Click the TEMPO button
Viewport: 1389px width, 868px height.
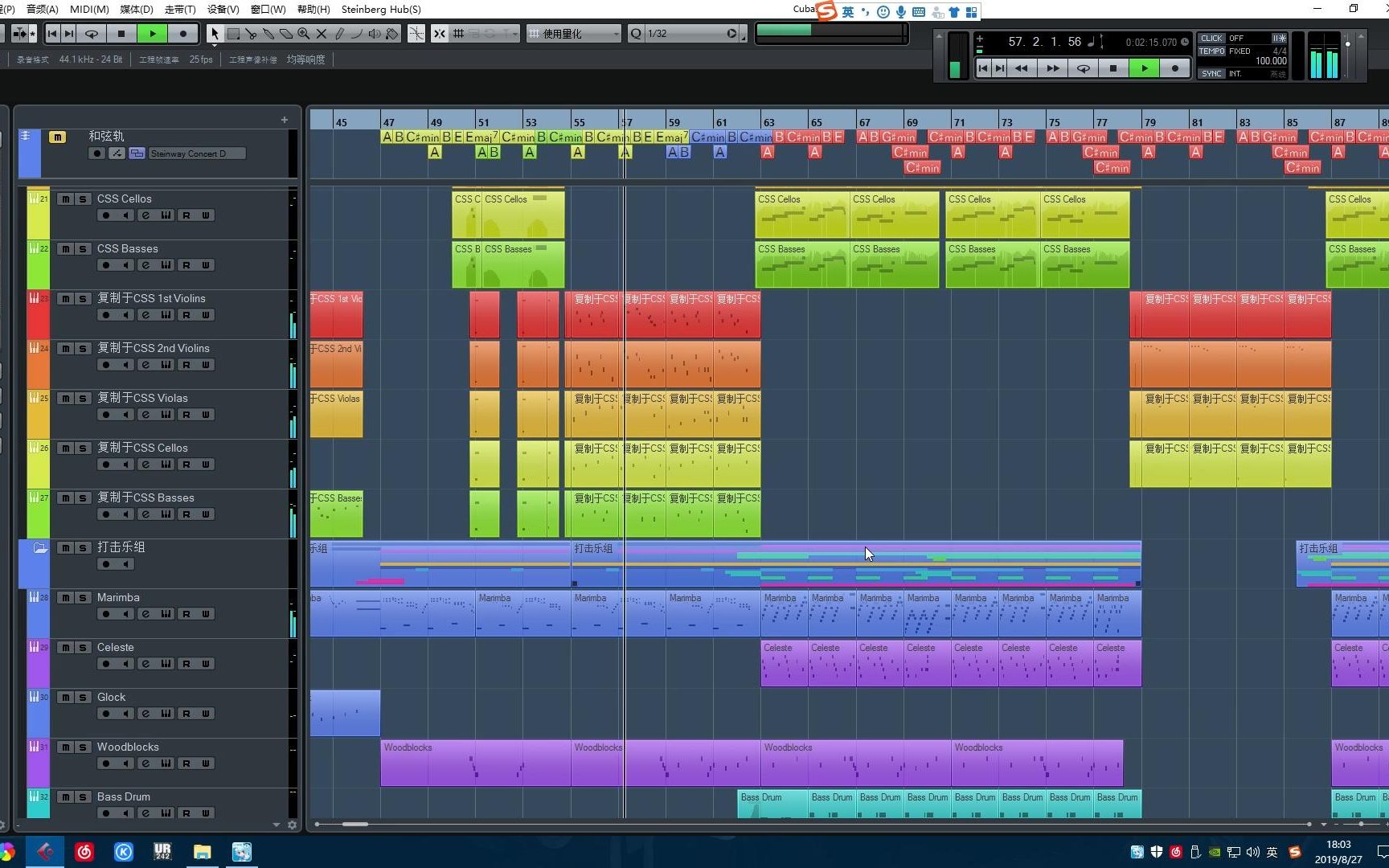click(x=1211, y=51)
